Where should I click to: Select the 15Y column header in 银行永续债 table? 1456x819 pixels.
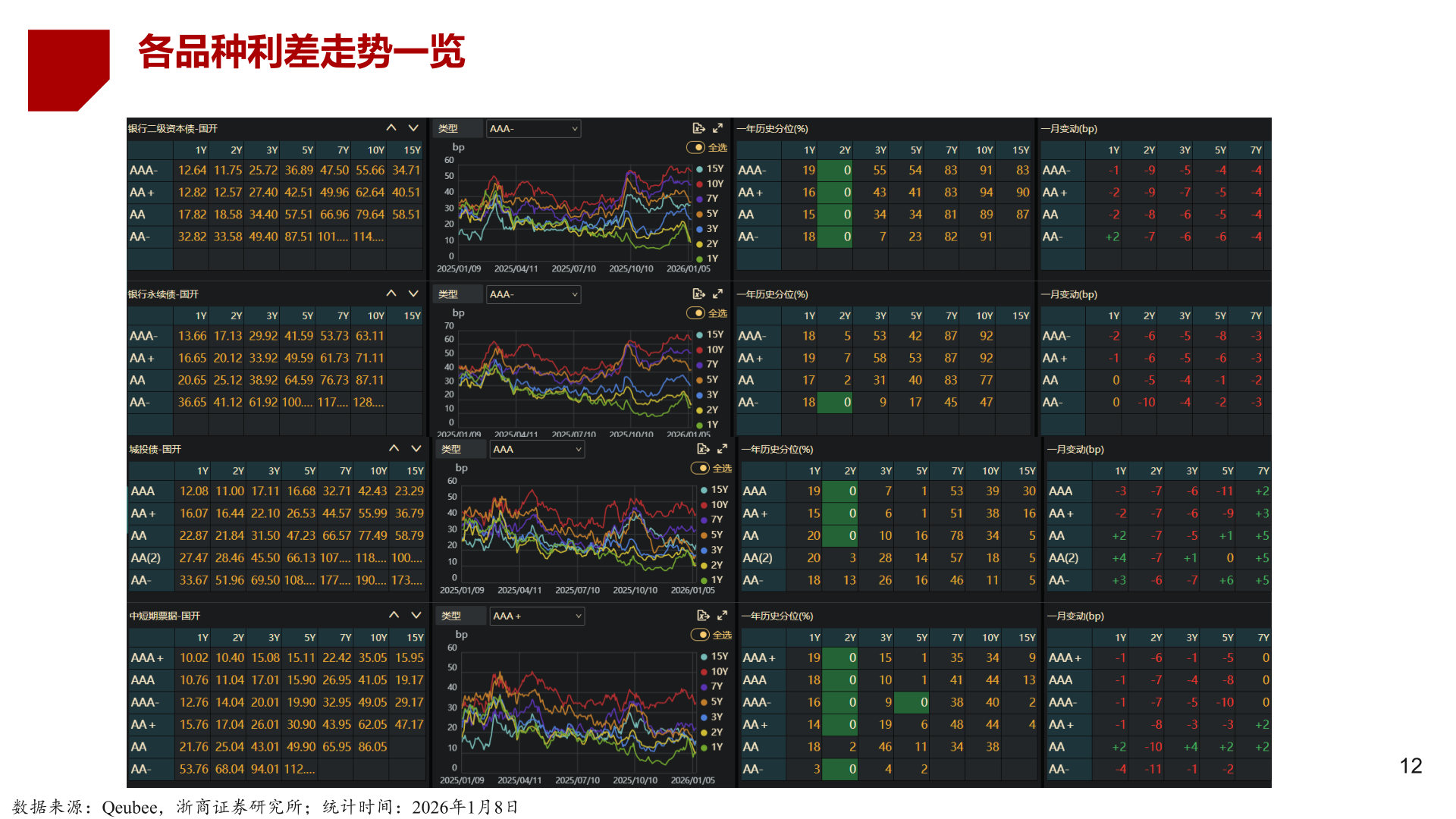coord(412,315)
